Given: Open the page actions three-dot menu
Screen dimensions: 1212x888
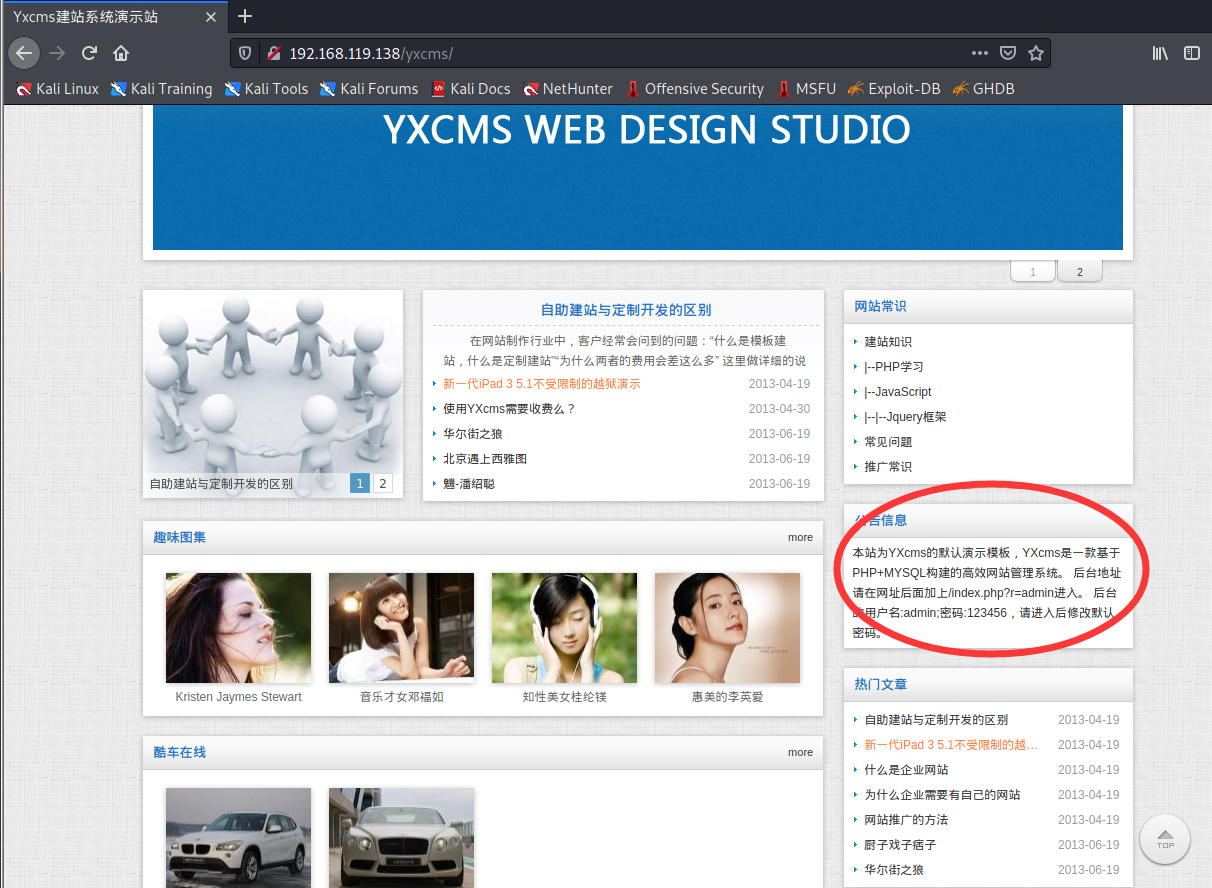Looking at the screenshot, I should pos(980,53).
